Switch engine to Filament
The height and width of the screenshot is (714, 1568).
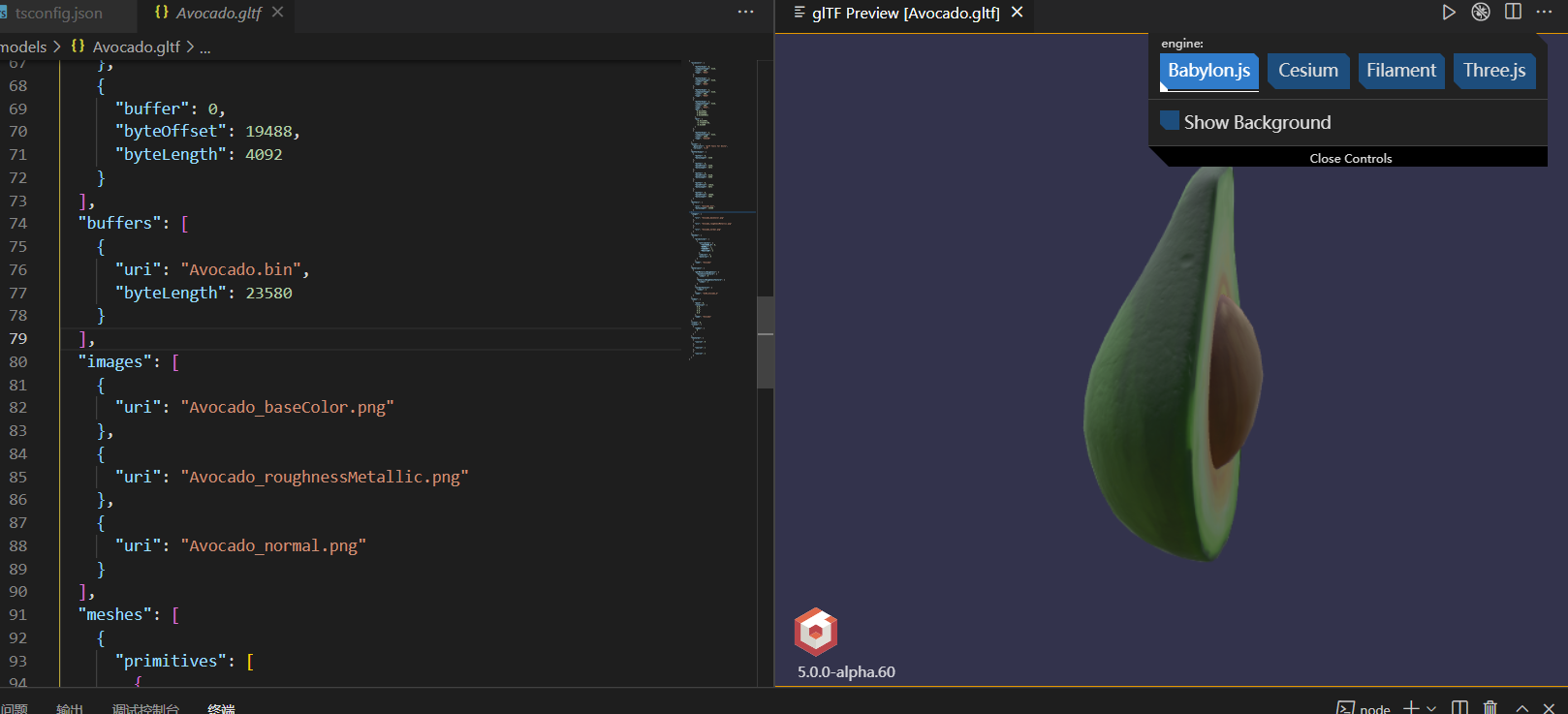click(x=1401, y=71)
